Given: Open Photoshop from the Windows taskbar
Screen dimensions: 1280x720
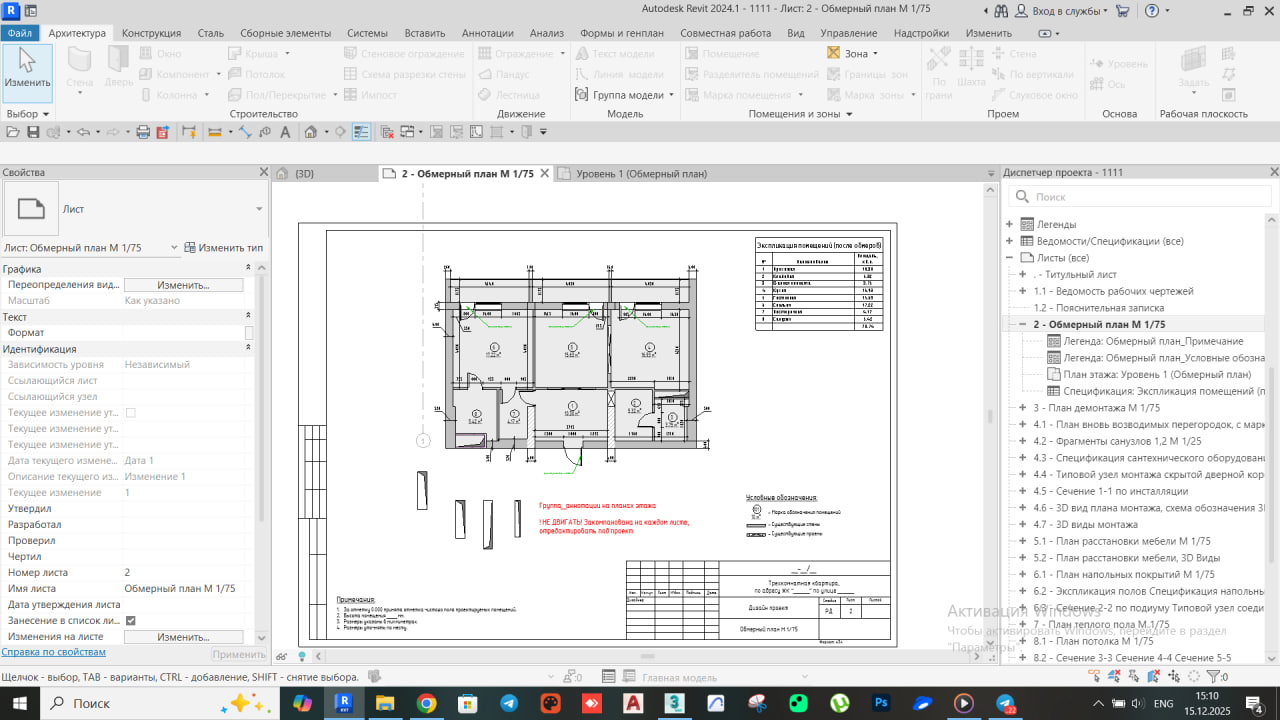Looking at the screenshot, I should [x=881, y=704].
